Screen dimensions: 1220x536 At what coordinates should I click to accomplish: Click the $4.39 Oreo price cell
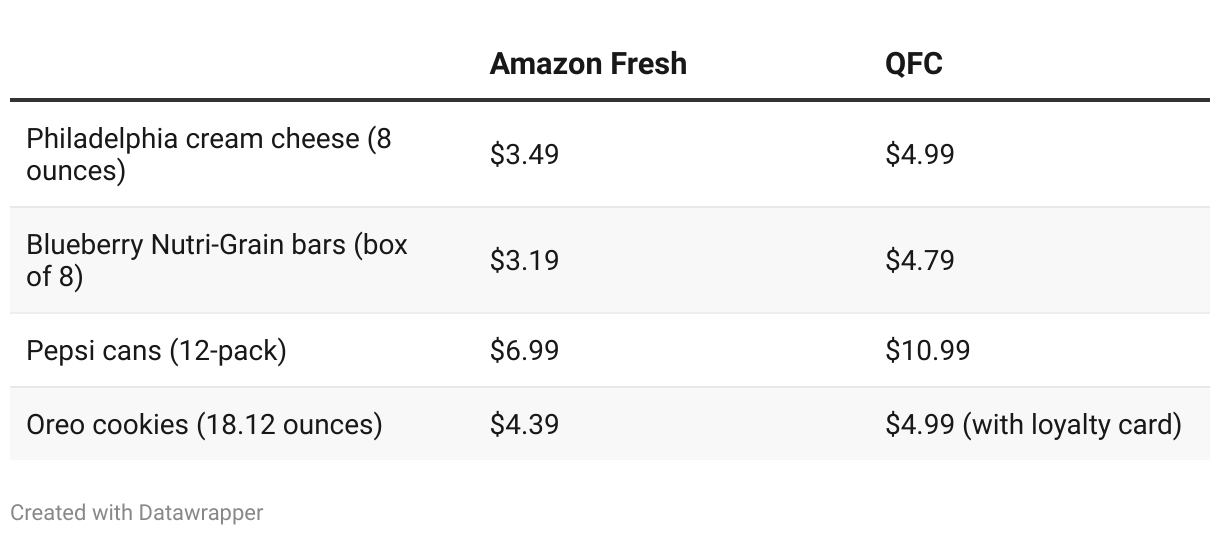pyautogui.click(x=524, y=424)
